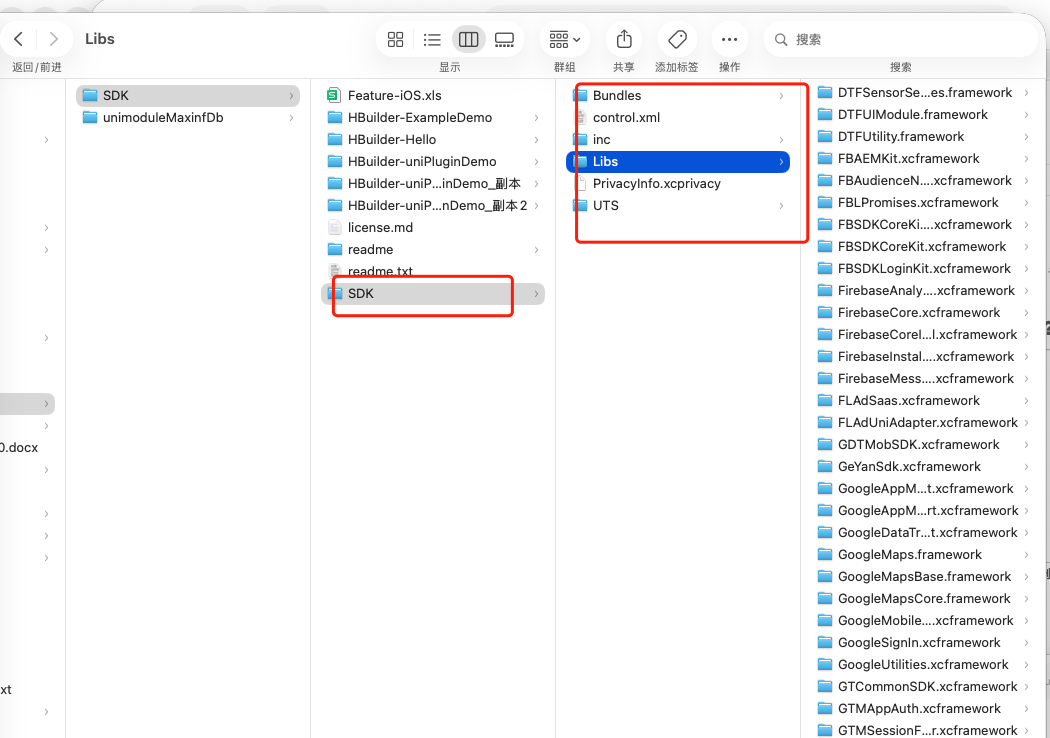Screen dimensions: 1050x738
Task: Click the Share toolbar icon
Action: click(624, 39)
